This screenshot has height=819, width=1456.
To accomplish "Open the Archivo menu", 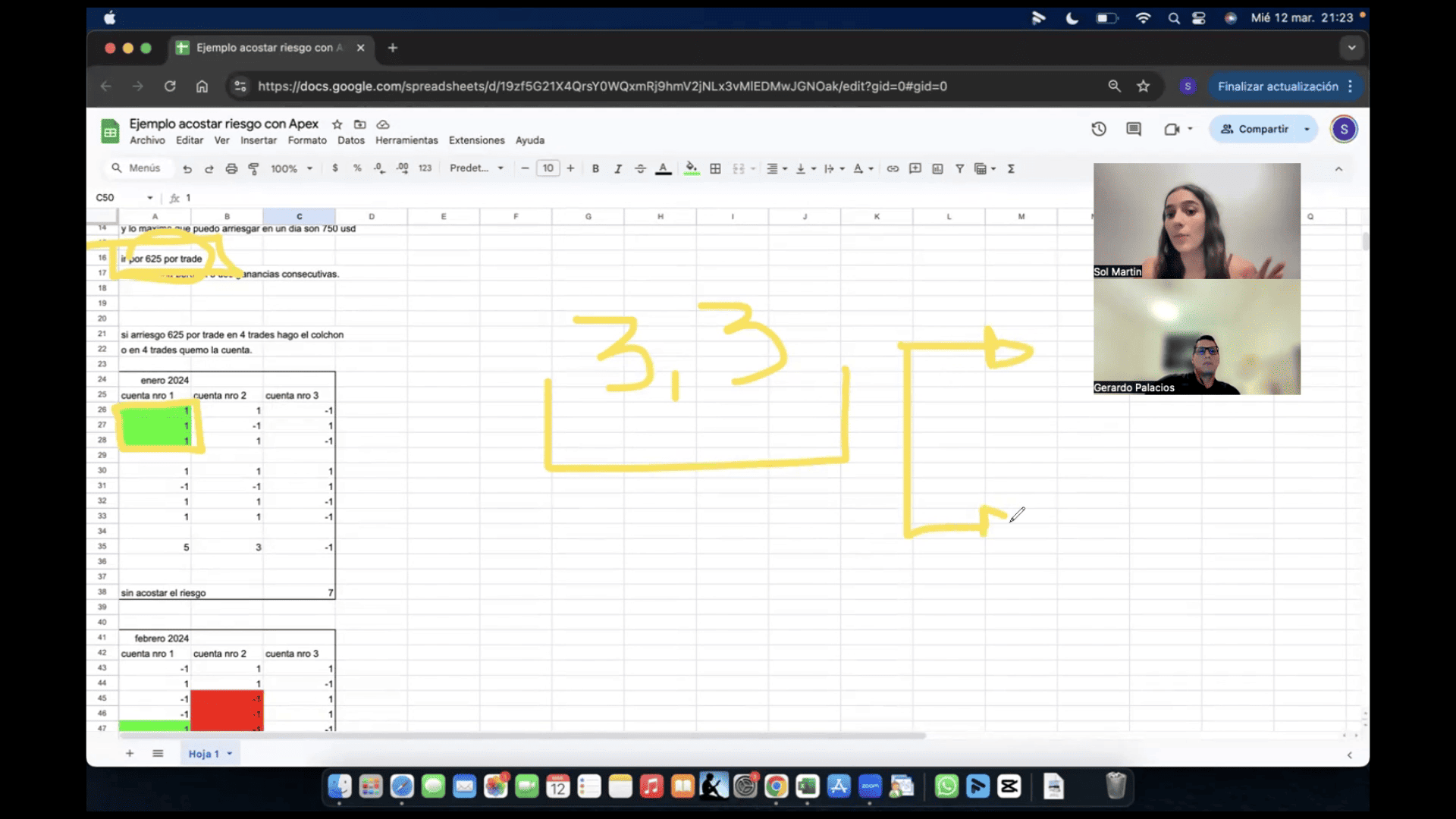I will [x=147, y=140].
